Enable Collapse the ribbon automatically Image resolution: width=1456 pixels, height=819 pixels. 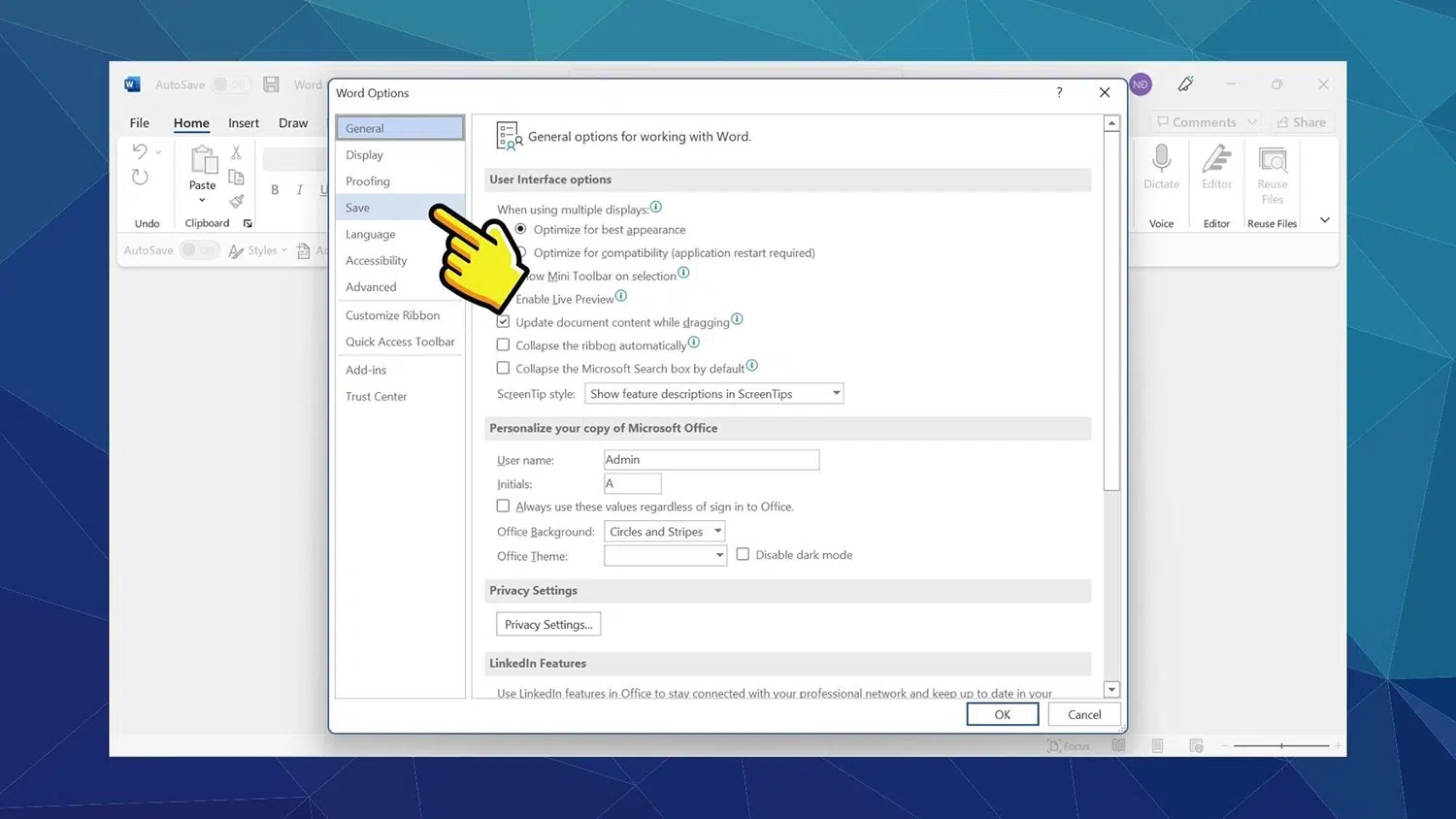click(503, 344)
